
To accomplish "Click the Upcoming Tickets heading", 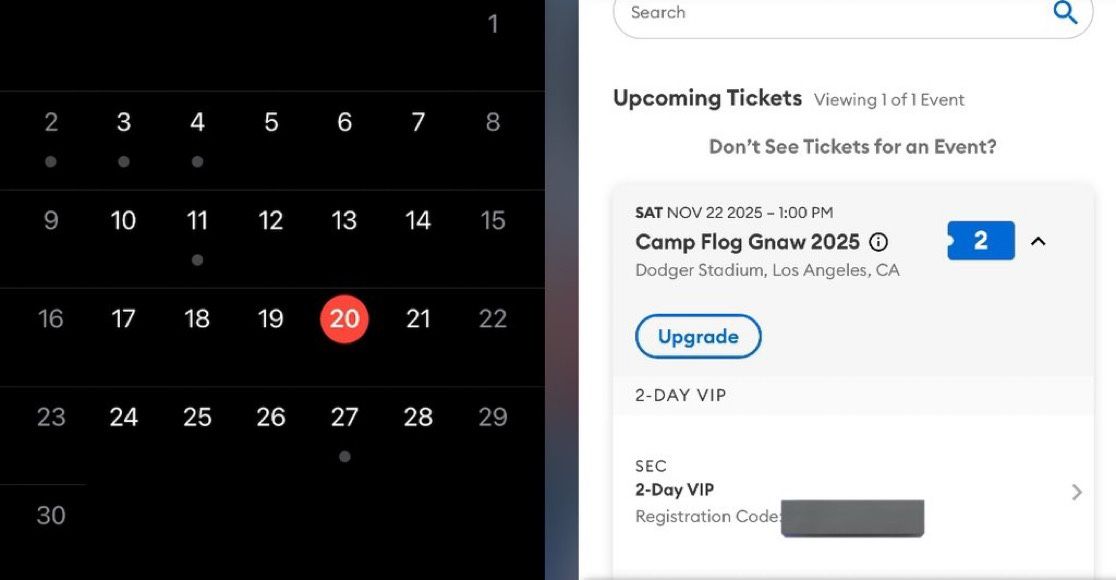I will pos(708,98).
